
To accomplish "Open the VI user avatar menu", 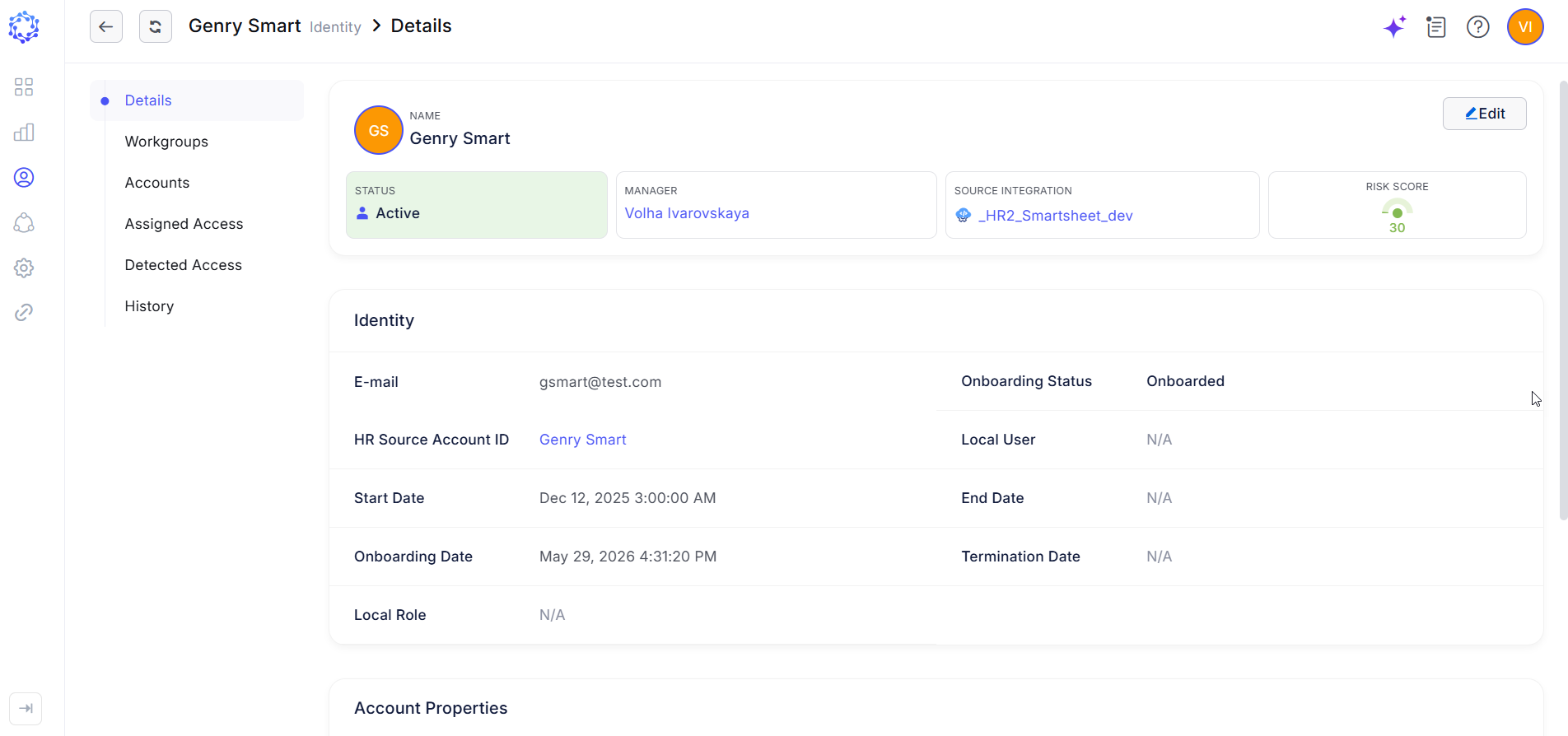I will coord(1525,27).
